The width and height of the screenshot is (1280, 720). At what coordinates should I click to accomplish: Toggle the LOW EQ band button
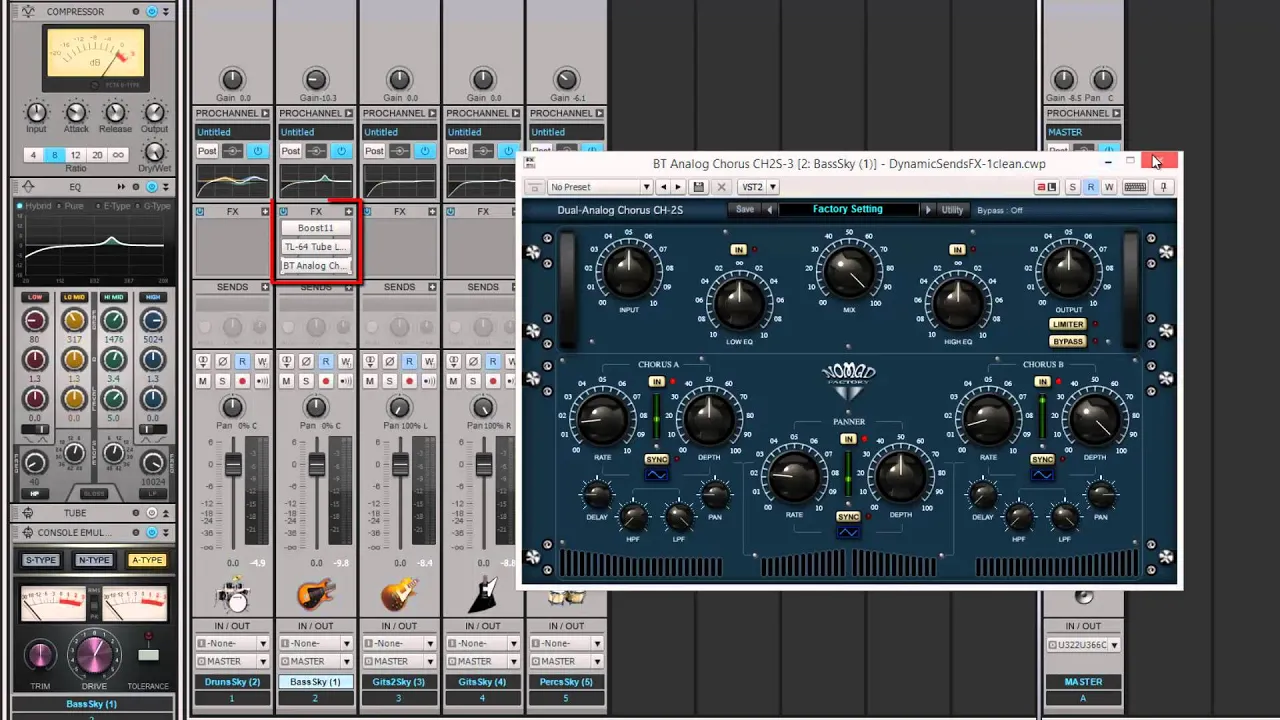click(x=35, y=297)
